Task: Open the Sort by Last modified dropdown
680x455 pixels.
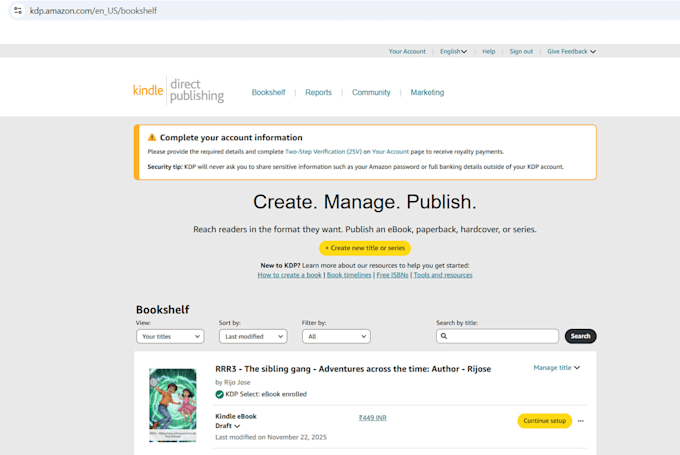Action: pyautogui.click(x=253, y=337)
